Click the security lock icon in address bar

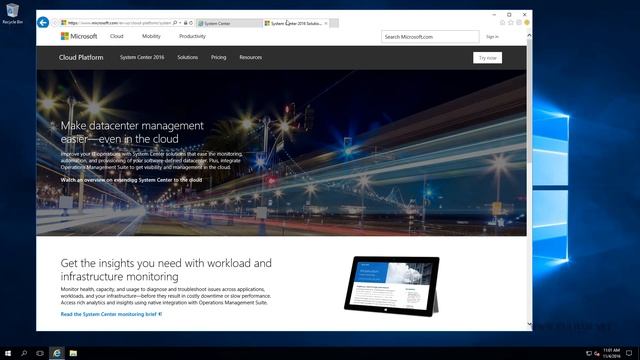(185, 23)
